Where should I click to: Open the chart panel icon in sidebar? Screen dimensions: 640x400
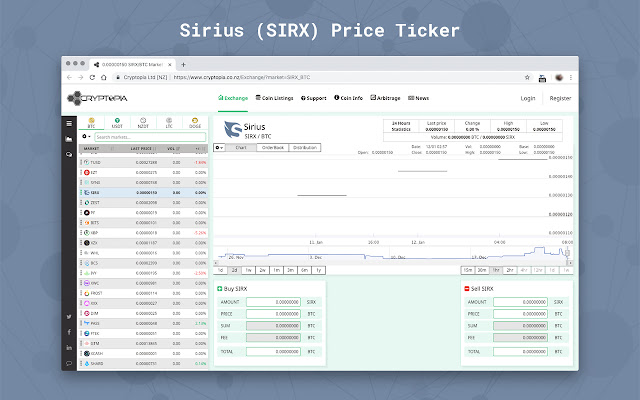point(69,139)
